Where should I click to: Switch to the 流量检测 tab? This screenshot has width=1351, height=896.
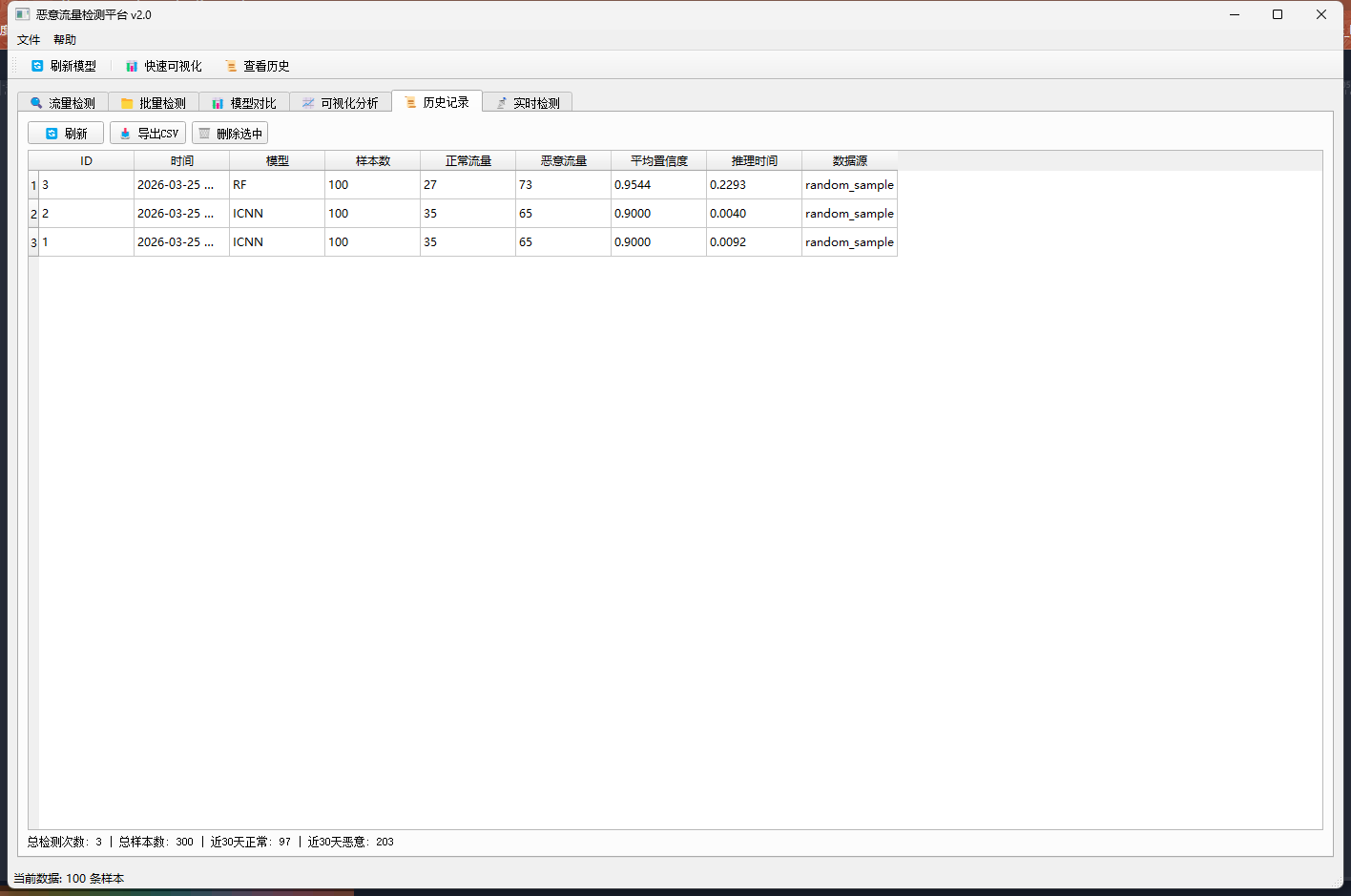tap(63, 103)
